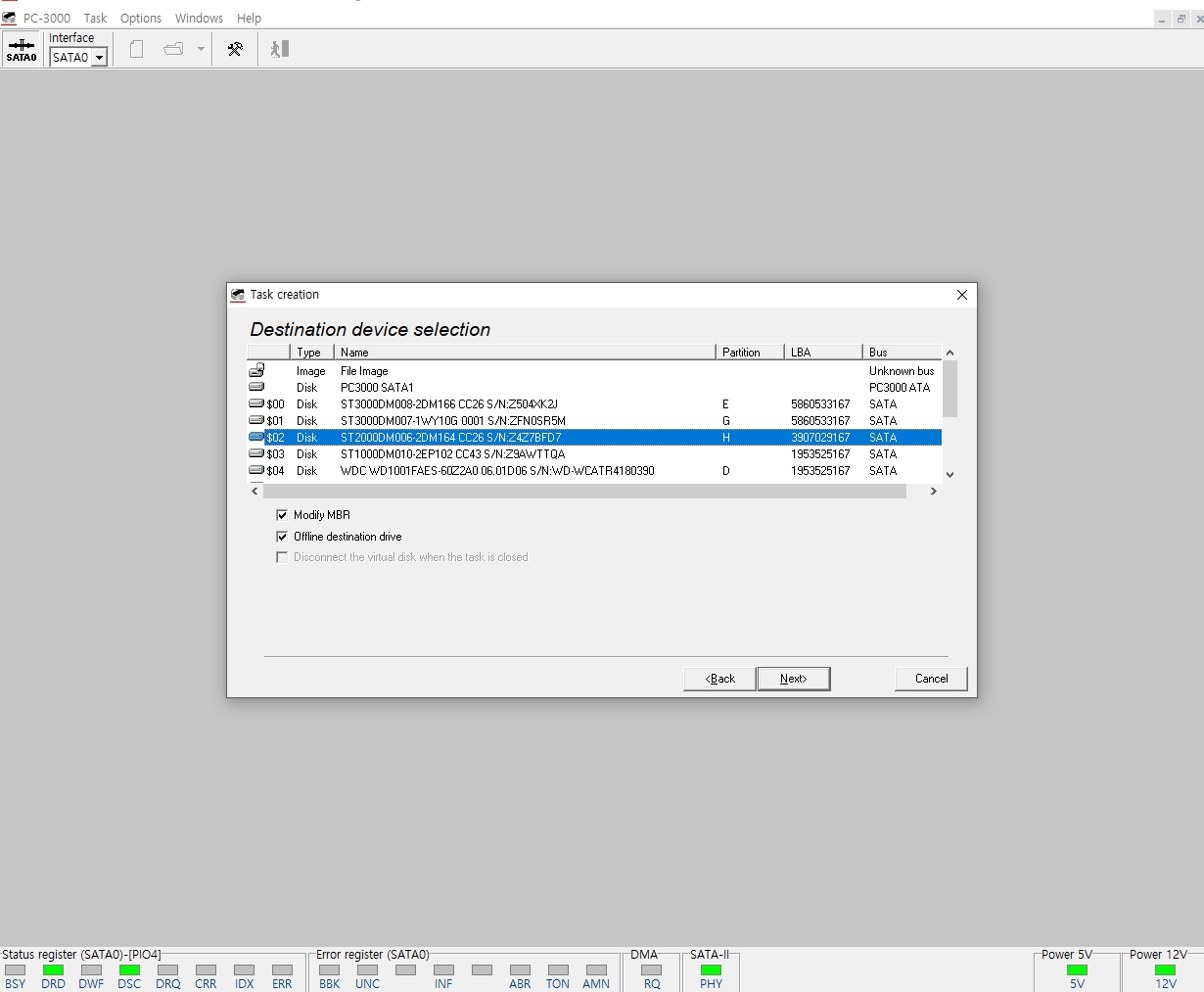Uncheck Offline destination drive checkbox
Screen dimensions: 1204x992
click(x=282, y=537)
